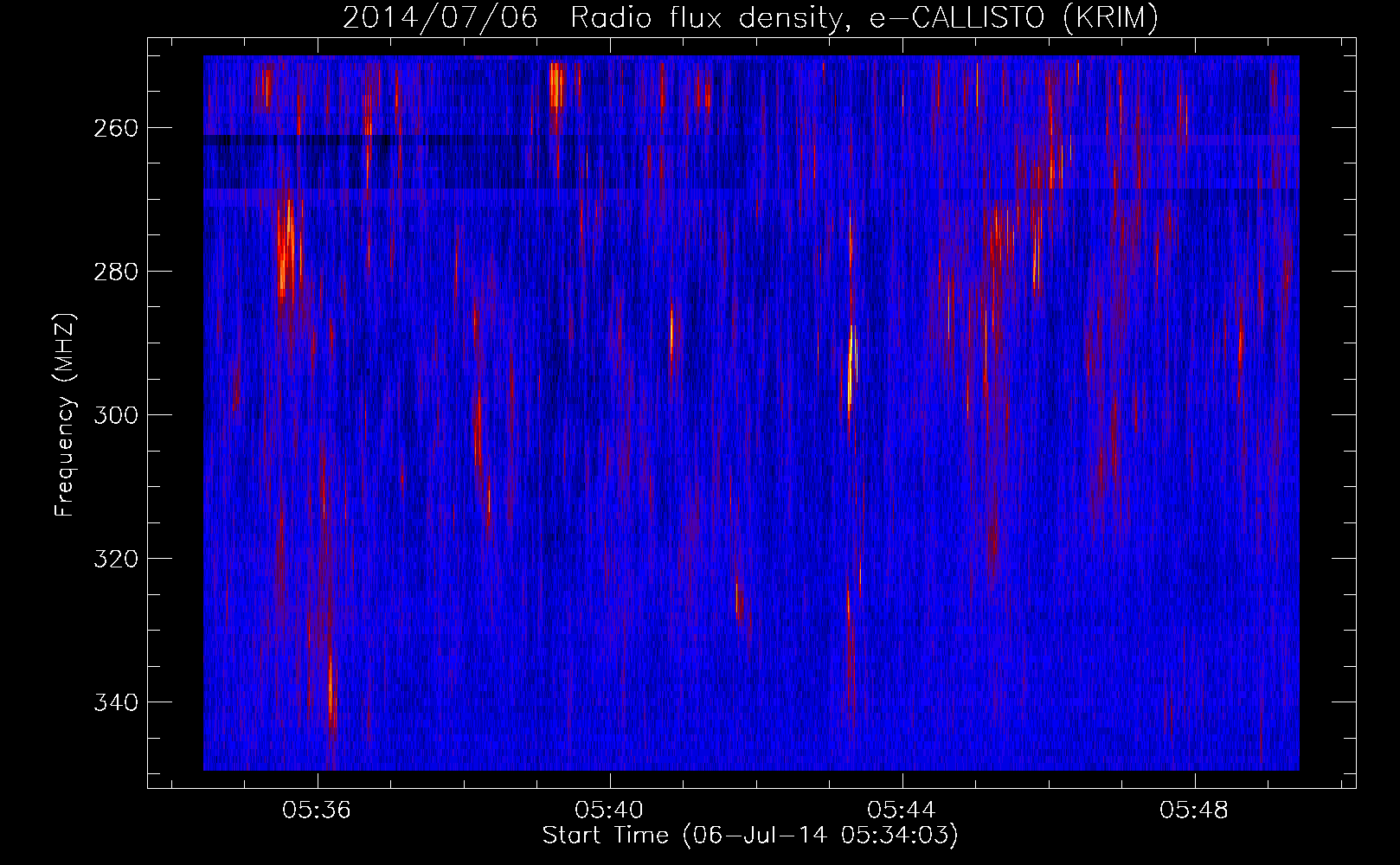Click the 'Frequency (MHZ)' axis label

click(65, 414)
